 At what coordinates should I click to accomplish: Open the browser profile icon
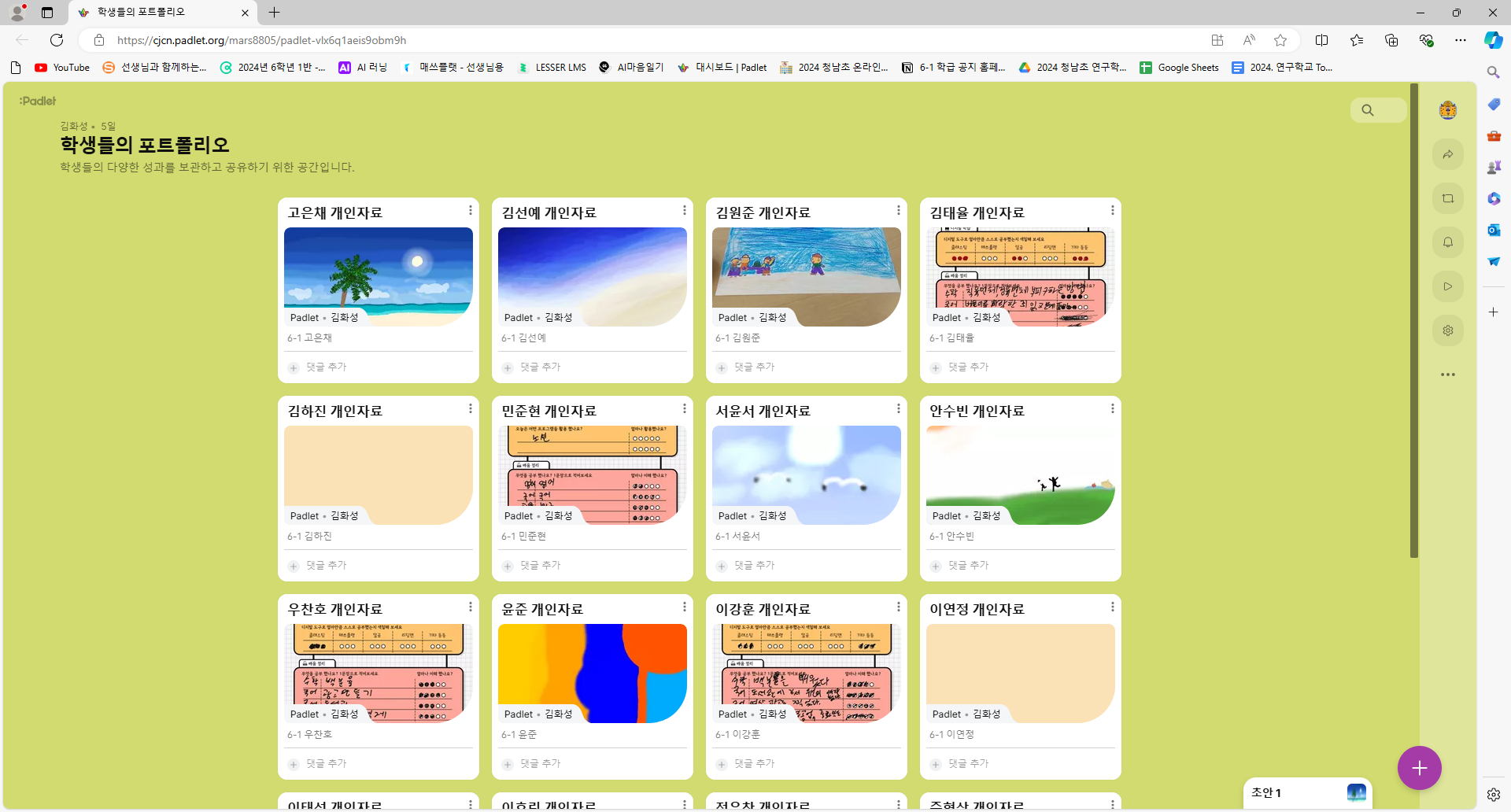17,13
